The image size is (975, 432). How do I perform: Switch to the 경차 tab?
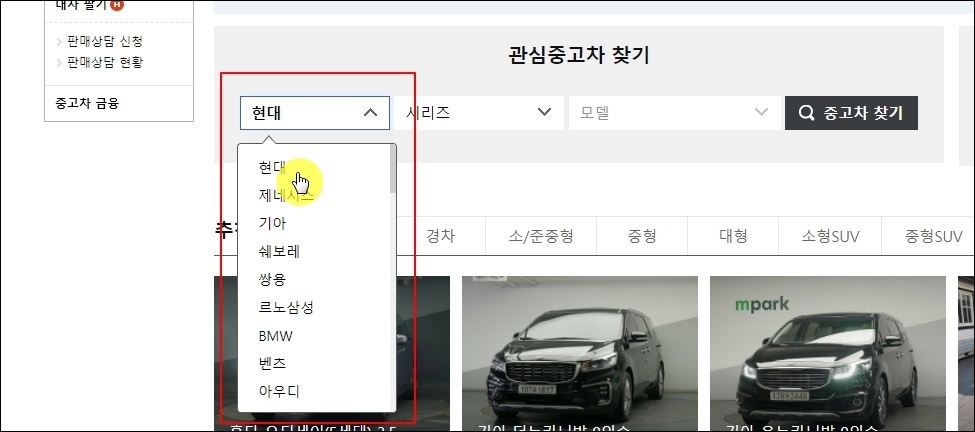point(440,236)
